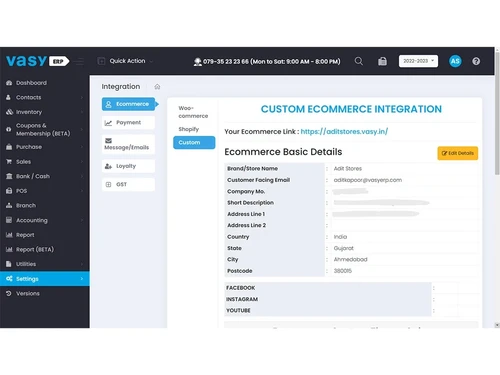Click the scrollbar down arrow
This screenshot has width=500, height=375.
497,325
